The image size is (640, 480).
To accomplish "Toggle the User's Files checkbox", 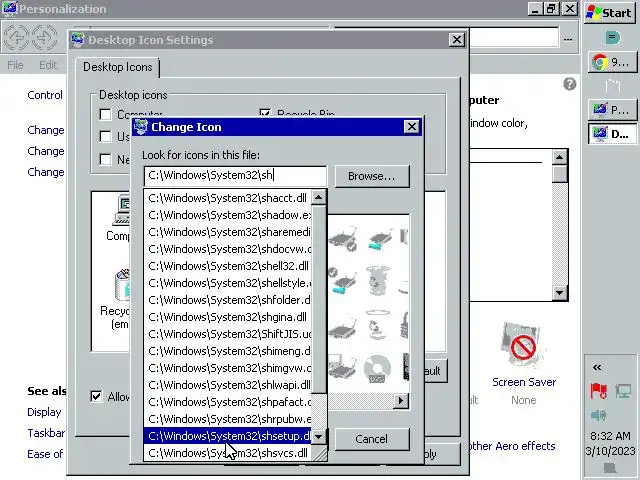I will pyautogui.click(x=105, y=136).
